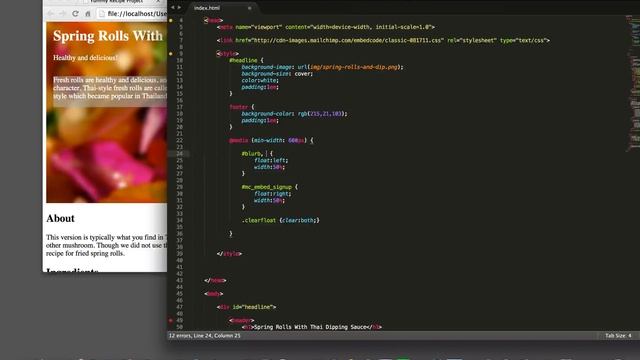Click the gutter marker on line 4
The height and width of the screenshot is (360, 640).
[171, 20]
